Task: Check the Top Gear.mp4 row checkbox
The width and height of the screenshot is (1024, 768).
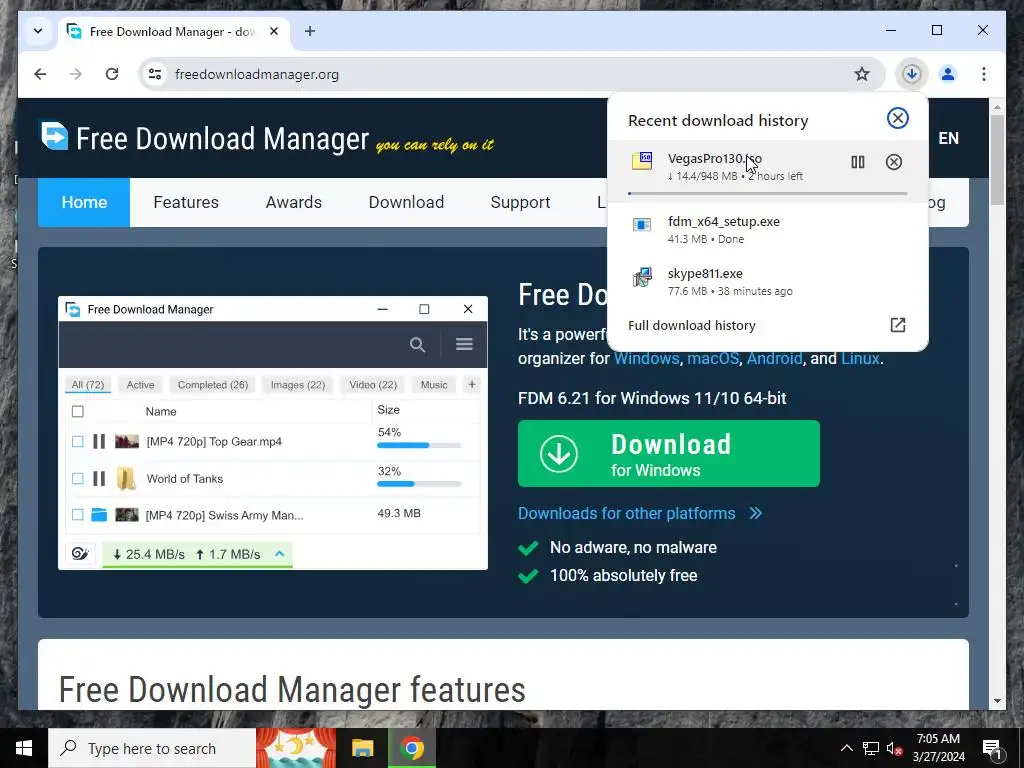Action: [x=78, y=441]
